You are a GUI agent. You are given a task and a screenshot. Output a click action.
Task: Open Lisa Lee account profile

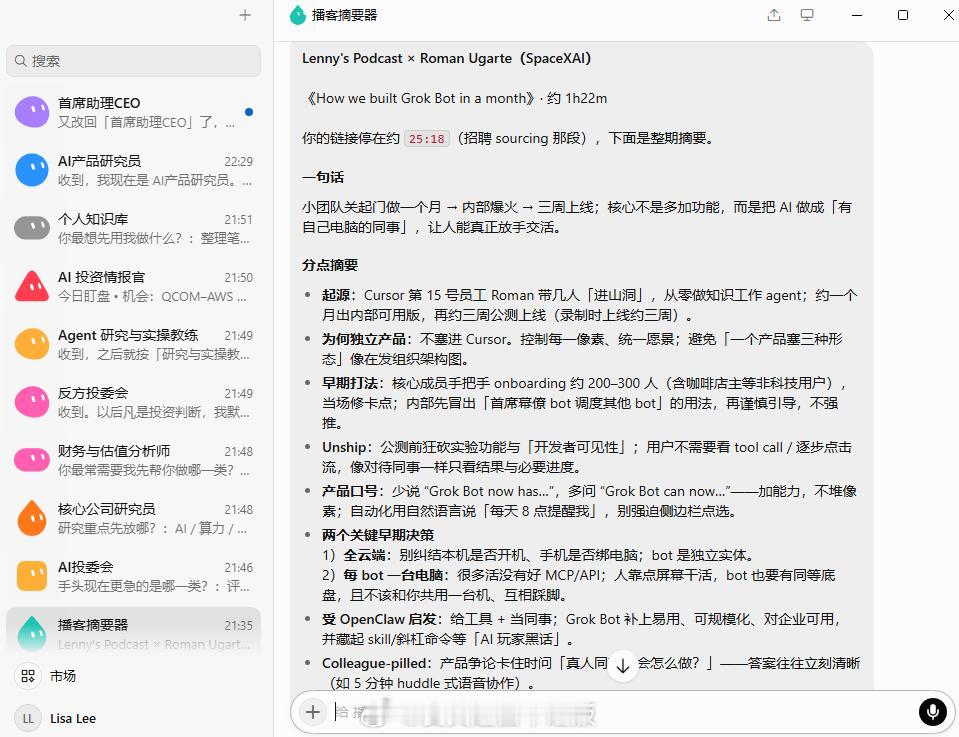coord(133,719)
